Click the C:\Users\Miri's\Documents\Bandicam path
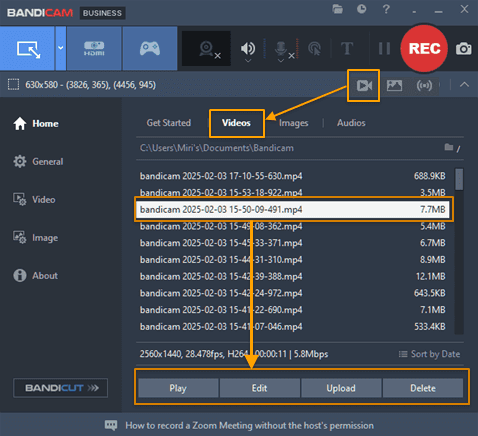478x436 pixels. 217,148
